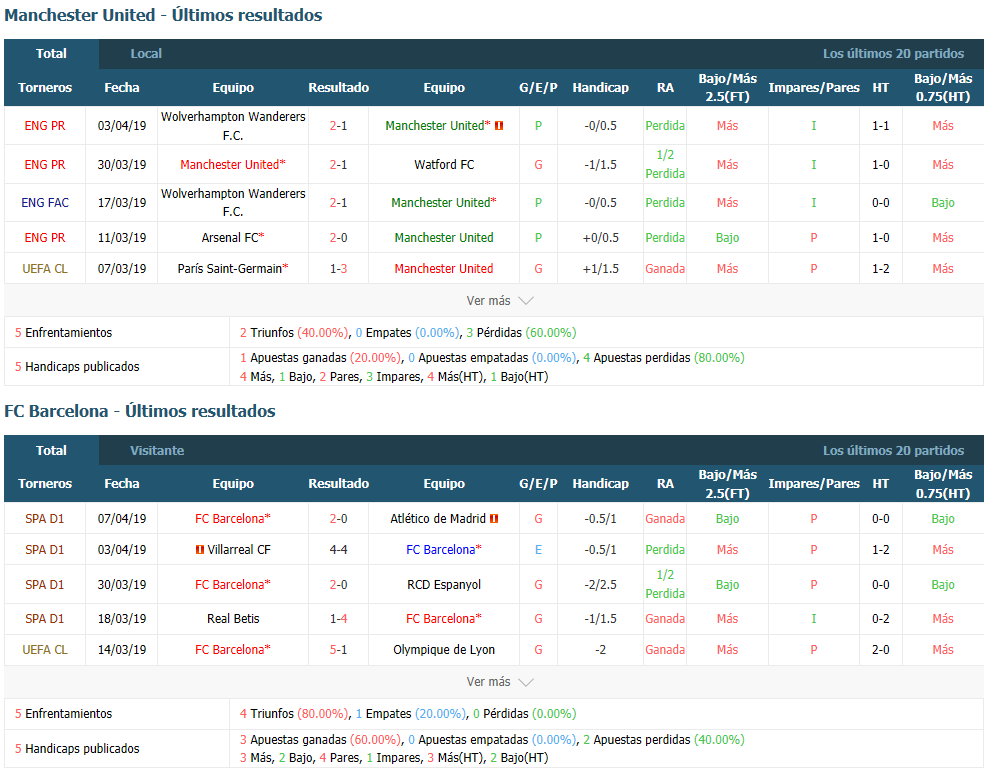Click 4 Triunfos (80.00%) summary text

point(294,714)
